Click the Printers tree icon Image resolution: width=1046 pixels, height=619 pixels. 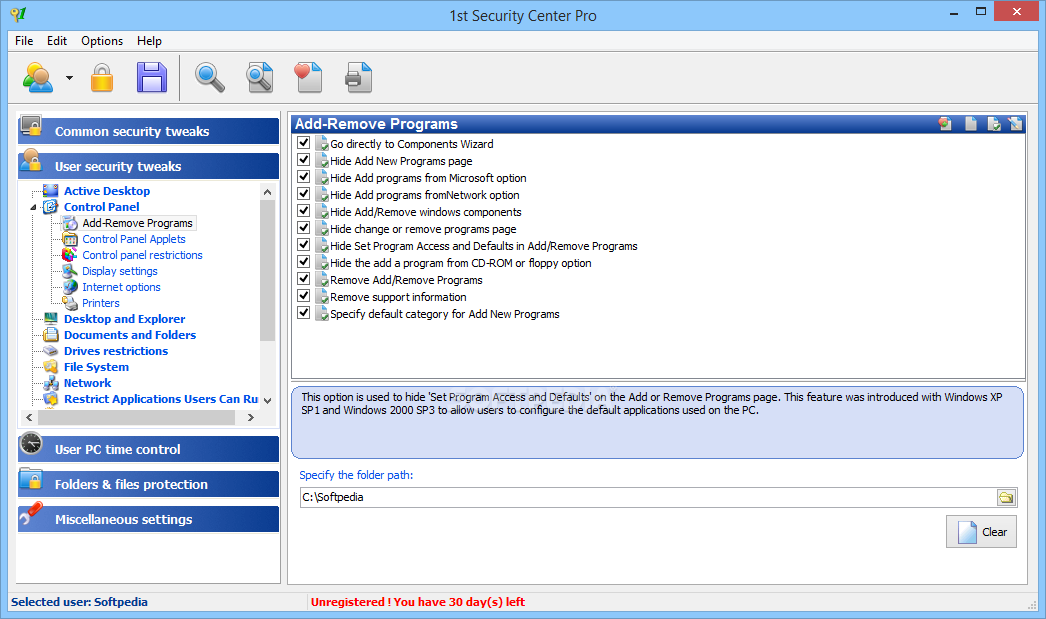click(69, 303)
